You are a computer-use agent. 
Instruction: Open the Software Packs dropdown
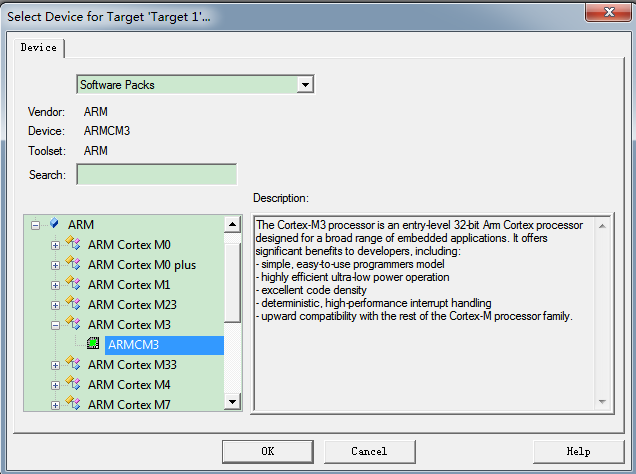pos(306,85)
